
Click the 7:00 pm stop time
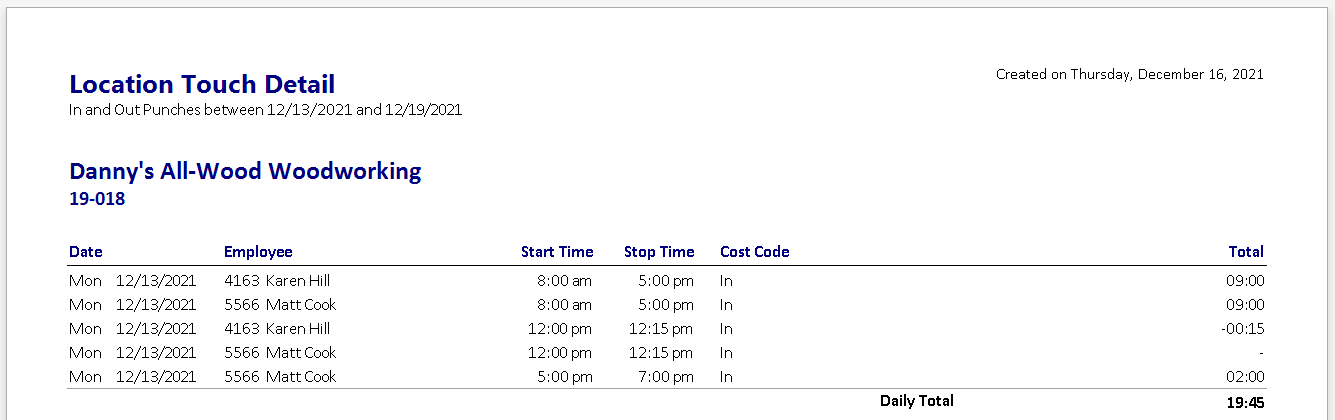click(x=662, y=377)
